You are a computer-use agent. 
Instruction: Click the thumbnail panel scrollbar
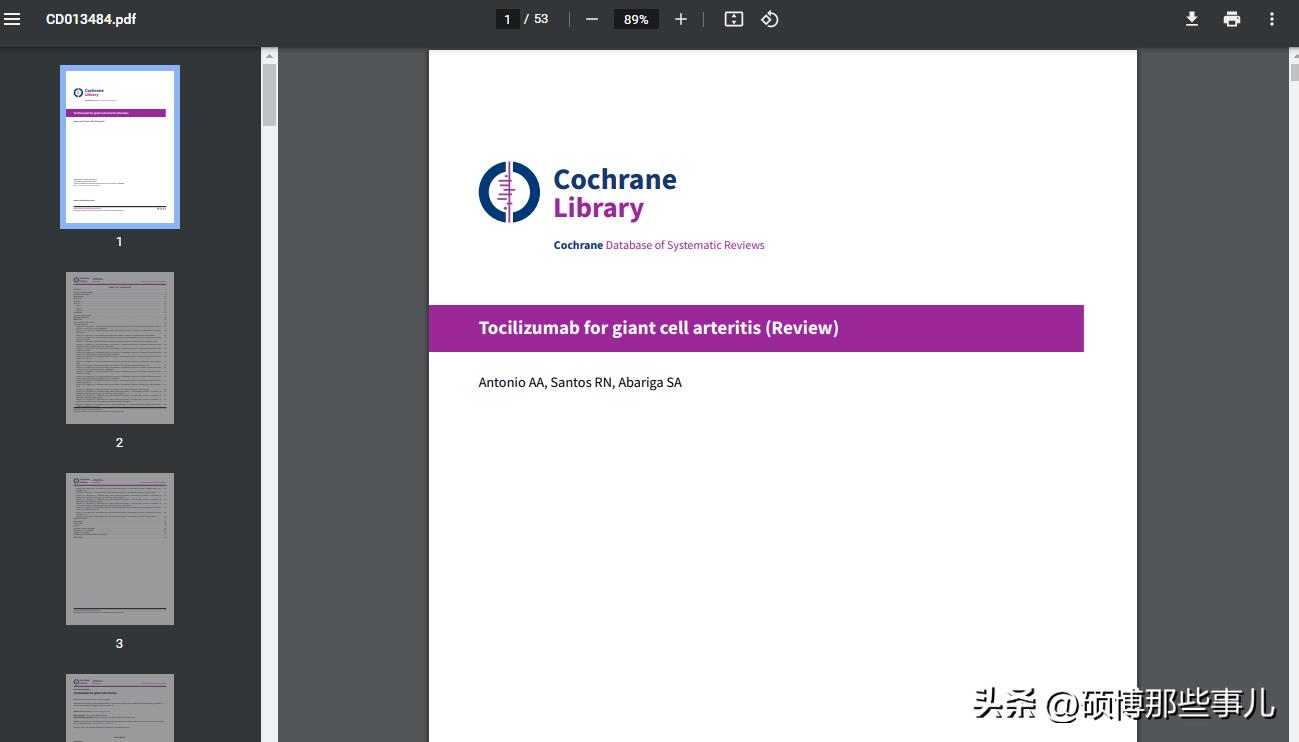(x=269, y=95)
